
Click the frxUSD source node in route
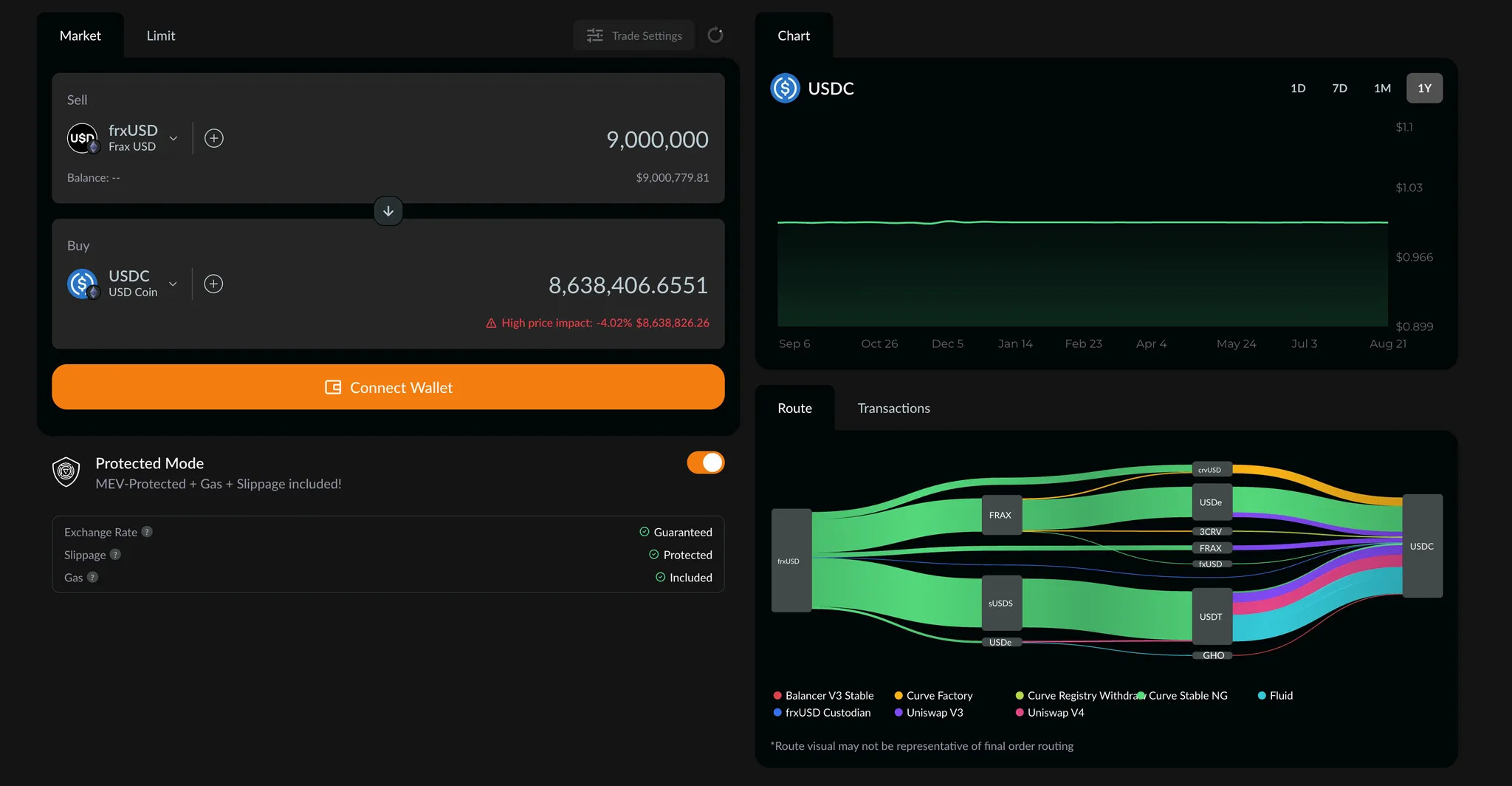791,561
